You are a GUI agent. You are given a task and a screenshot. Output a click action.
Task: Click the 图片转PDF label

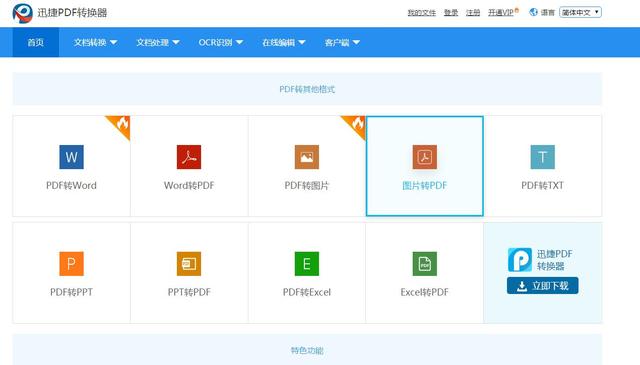424,185
